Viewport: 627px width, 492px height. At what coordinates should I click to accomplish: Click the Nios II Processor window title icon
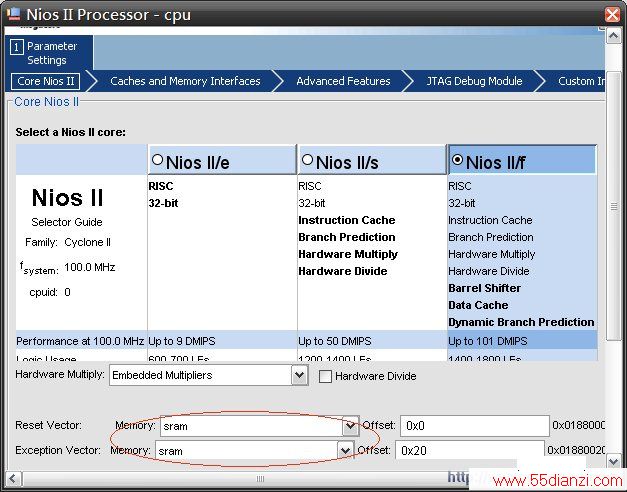point(13,14)
